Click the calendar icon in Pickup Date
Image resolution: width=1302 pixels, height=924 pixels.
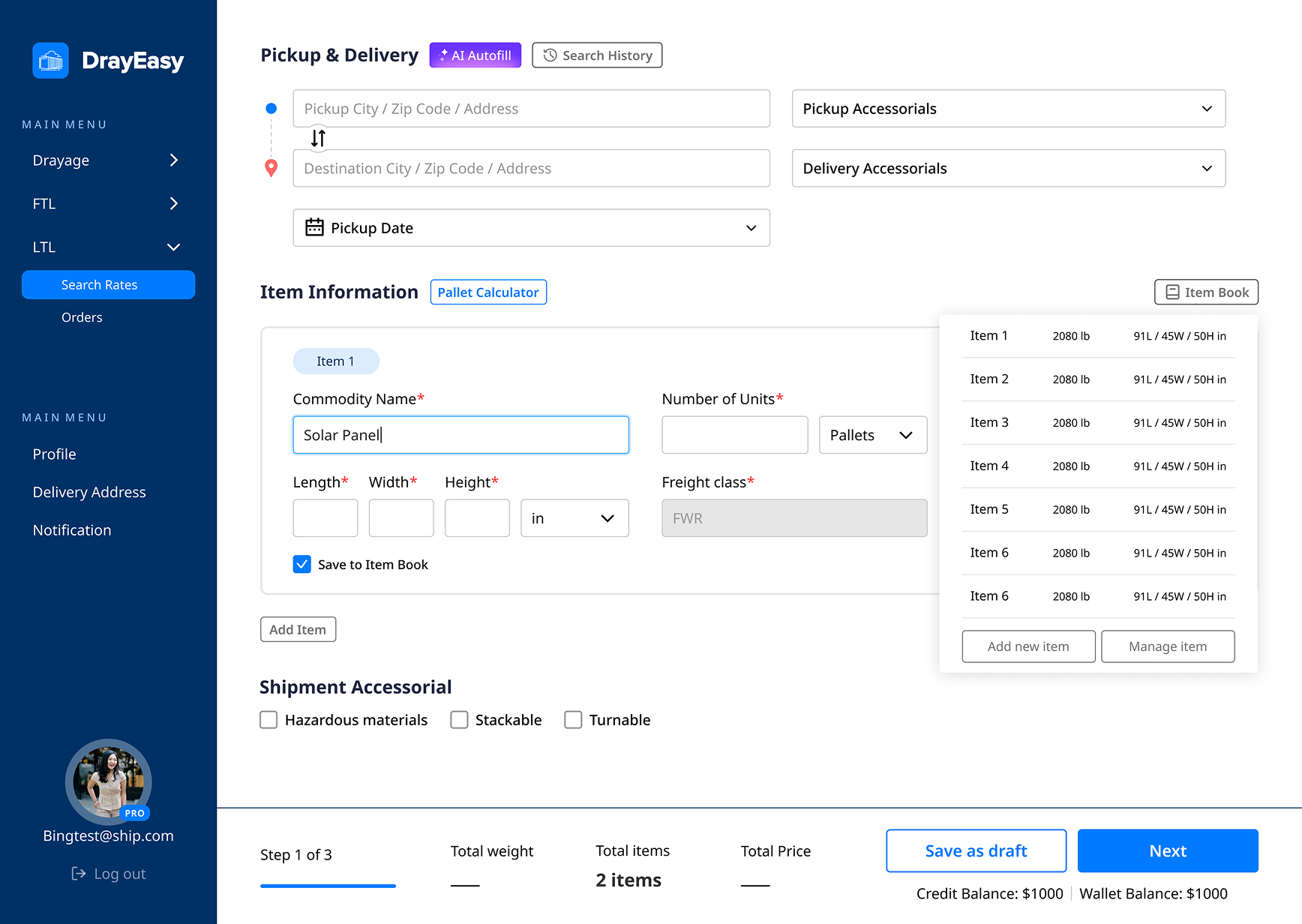click(314, 228)
